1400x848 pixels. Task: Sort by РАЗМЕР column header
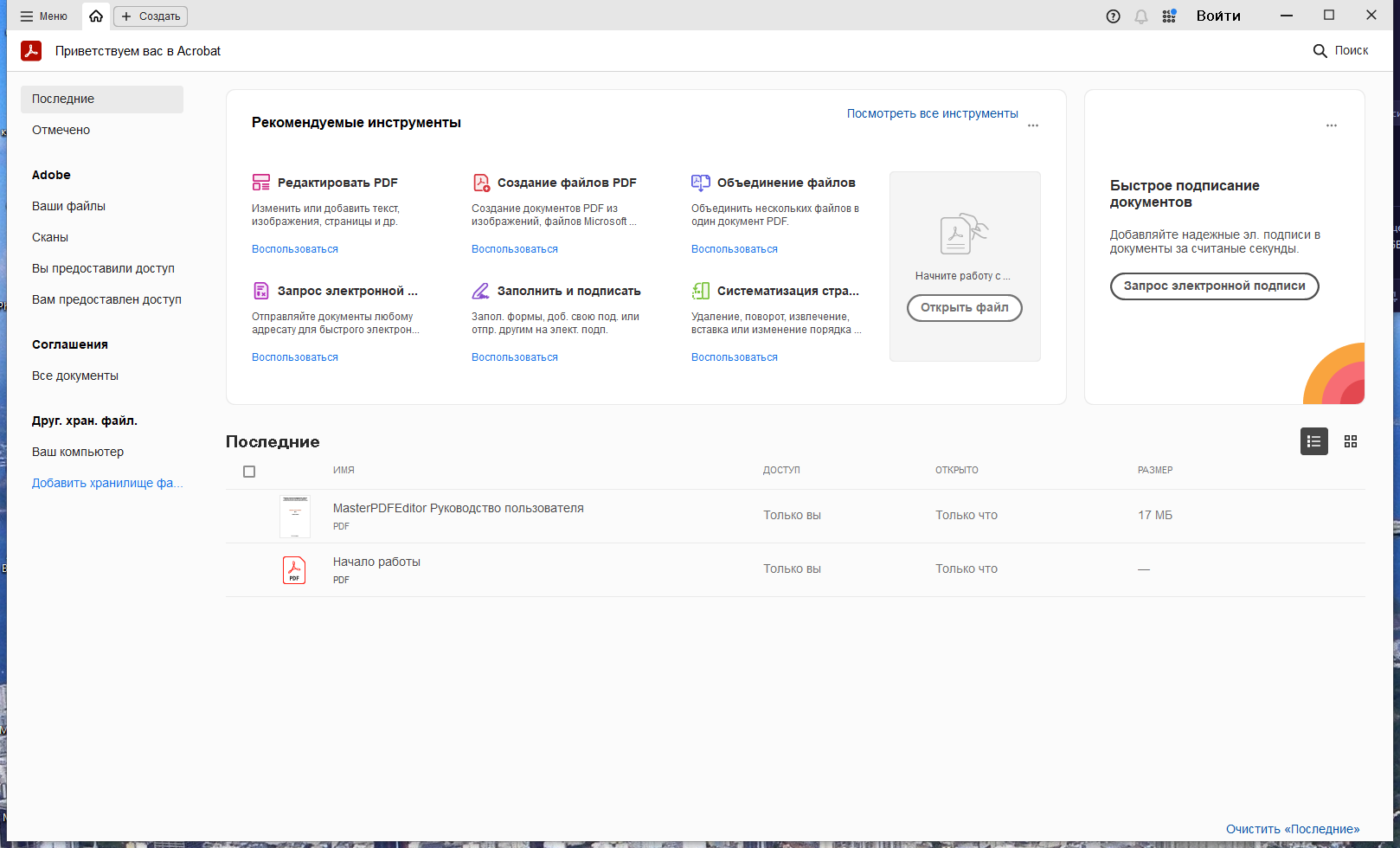pyautogui.click(x=1155, y=470)
